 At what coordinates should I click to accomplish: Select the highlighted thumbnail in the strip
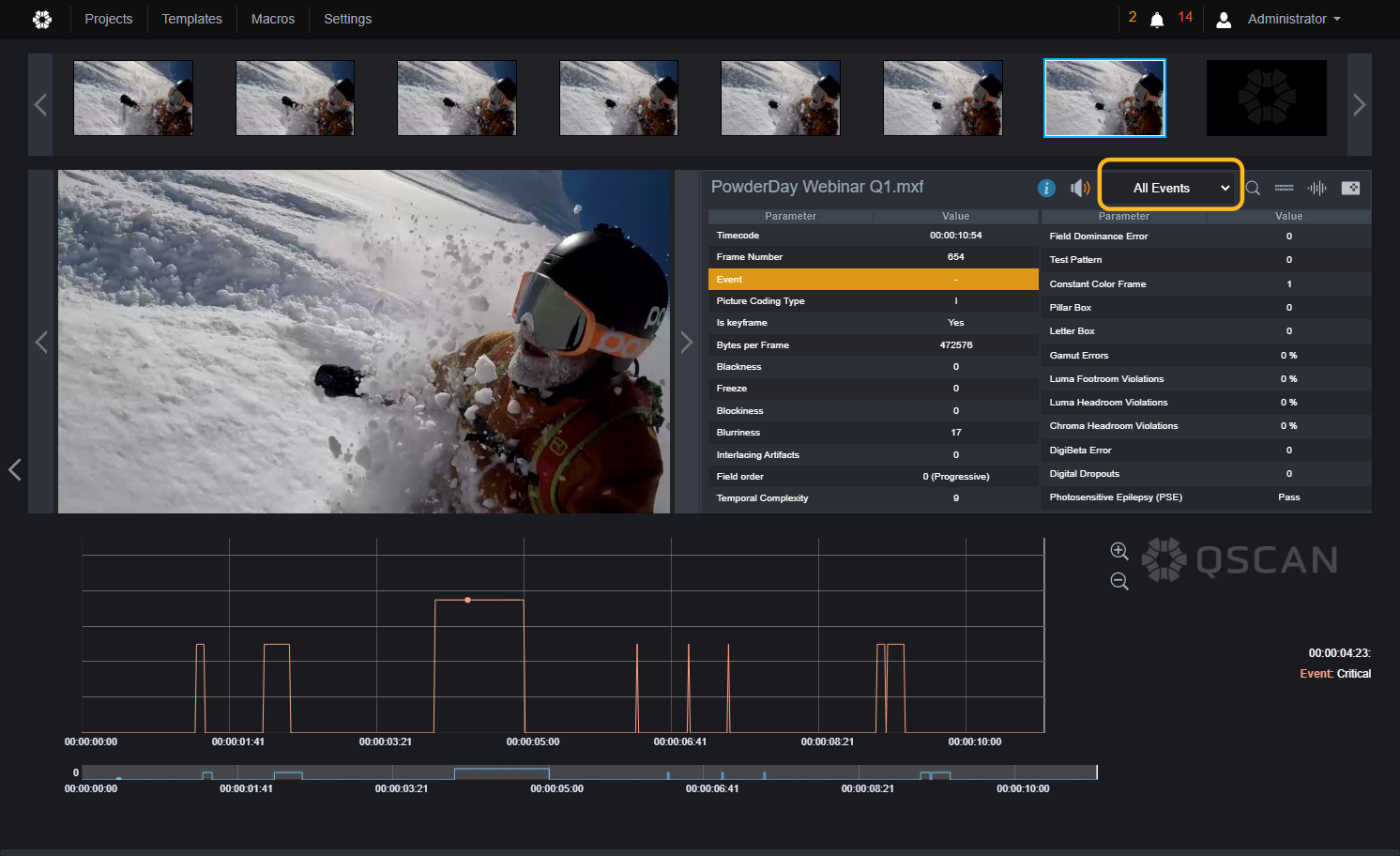(x=1104, y=98)
